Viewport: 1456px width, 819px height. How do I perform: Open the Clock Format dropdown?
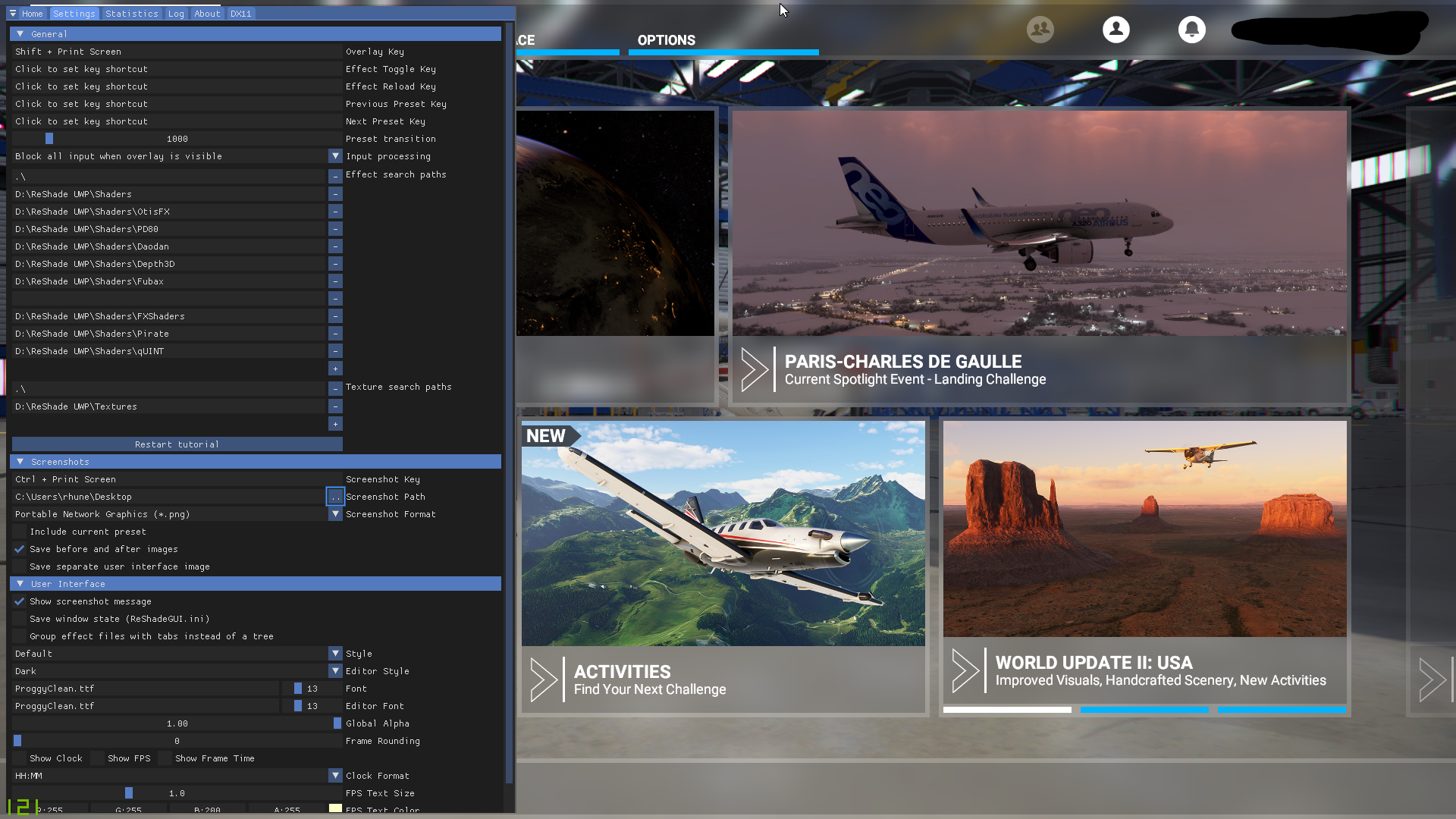click(x=335, y=775)
